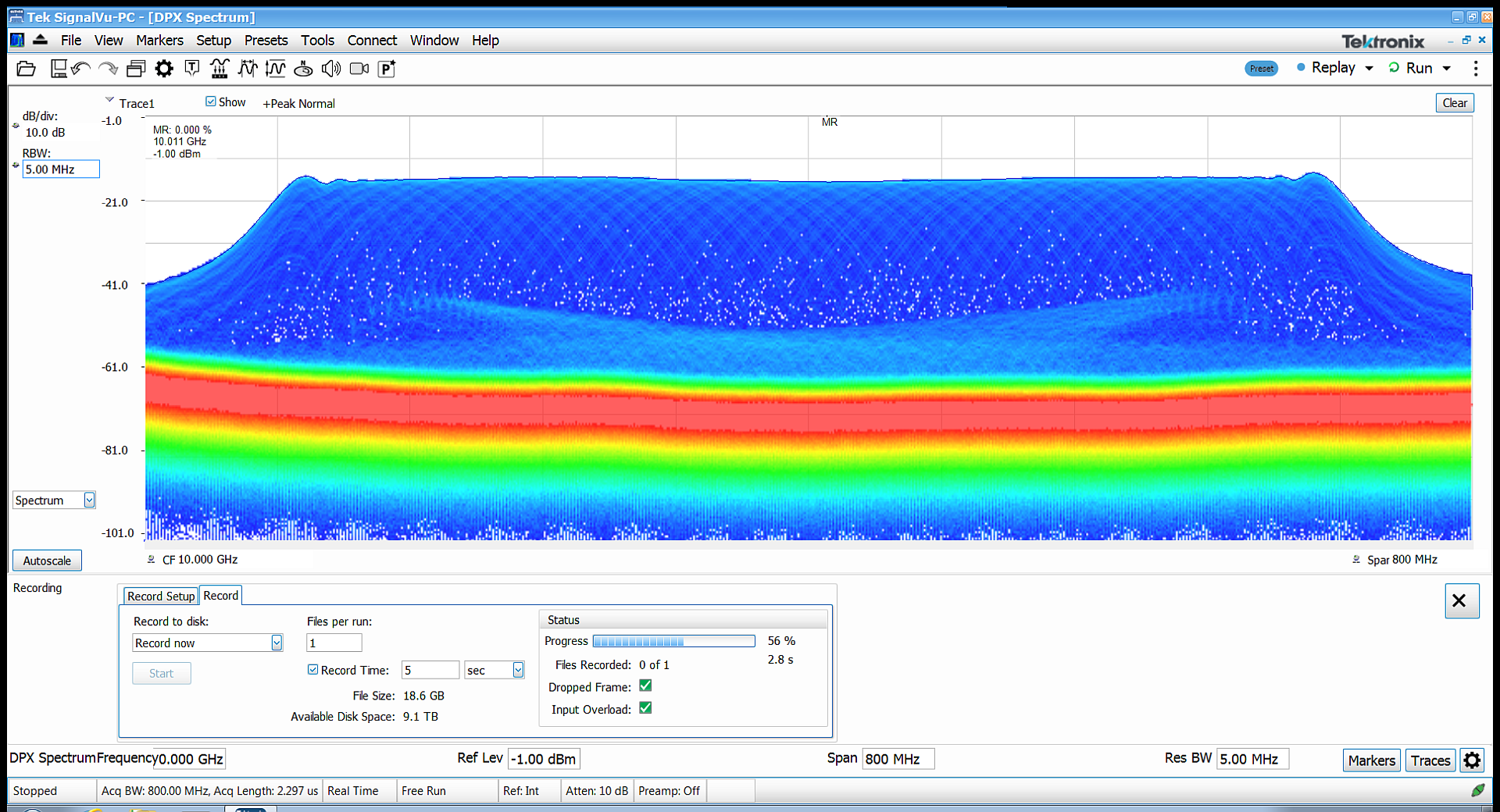Open the Spectrum view dropdown

[89, 500]
